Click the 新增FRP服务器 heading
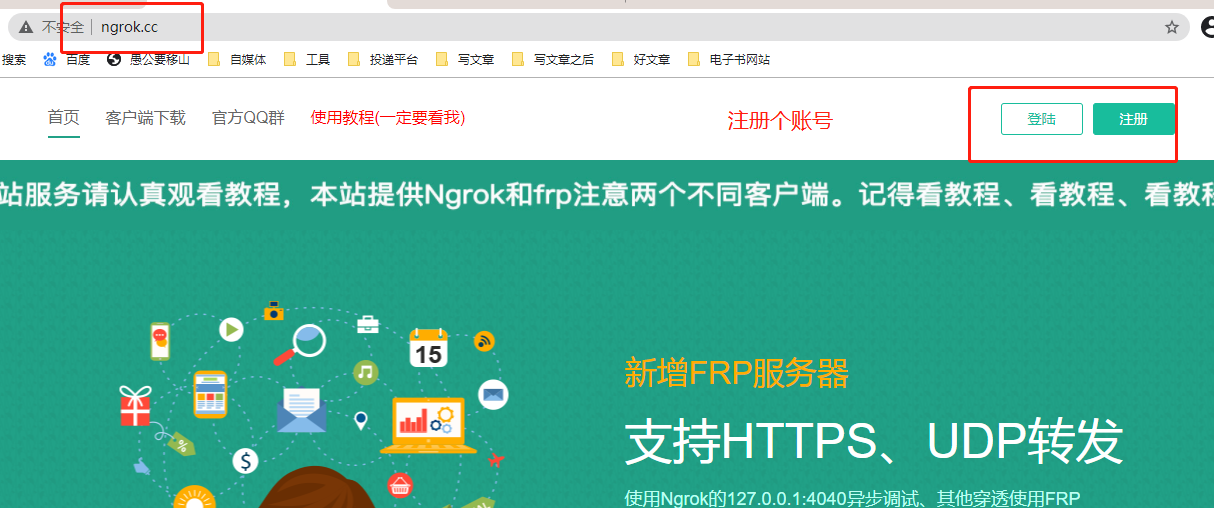The image size is (1214, 508). [737, 374]
